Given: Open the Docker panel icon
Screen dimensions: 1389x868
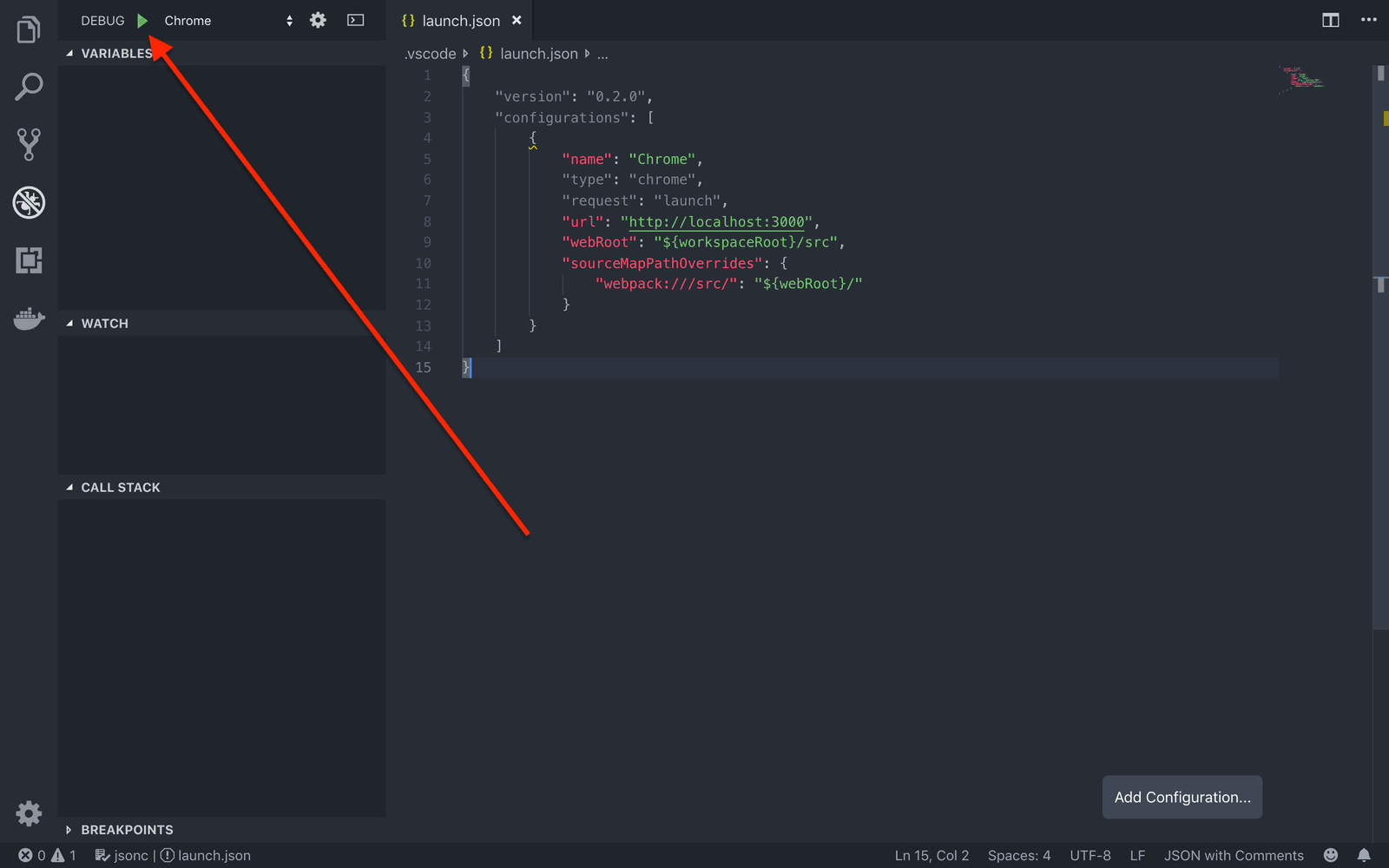Looking at the screenshot, I should tap(29, 319).
